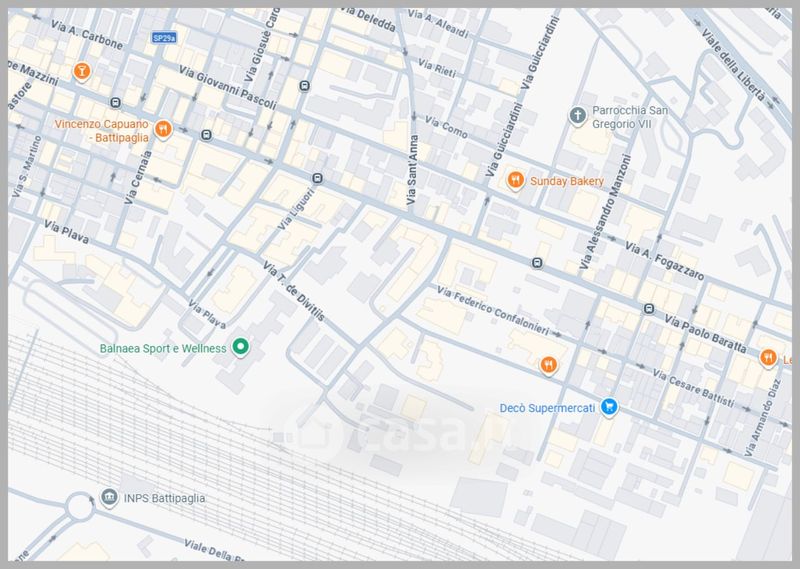Click the Balnaea Sport e Wellness green marker
Screen dimensions: 800x569
[240, 348]
